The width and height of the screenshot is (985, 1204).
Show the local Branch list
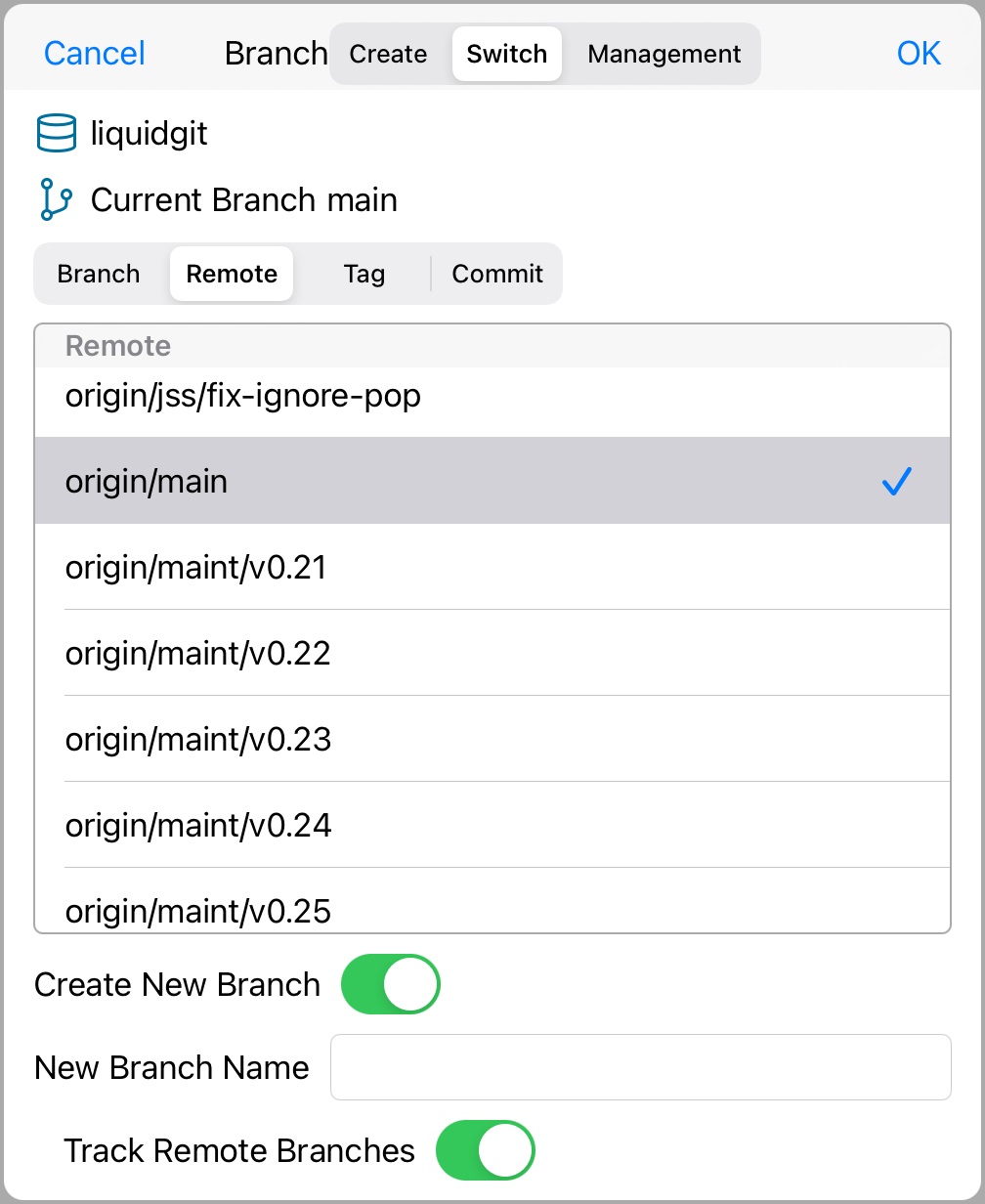pyautogui.click(x=99, y=274)
